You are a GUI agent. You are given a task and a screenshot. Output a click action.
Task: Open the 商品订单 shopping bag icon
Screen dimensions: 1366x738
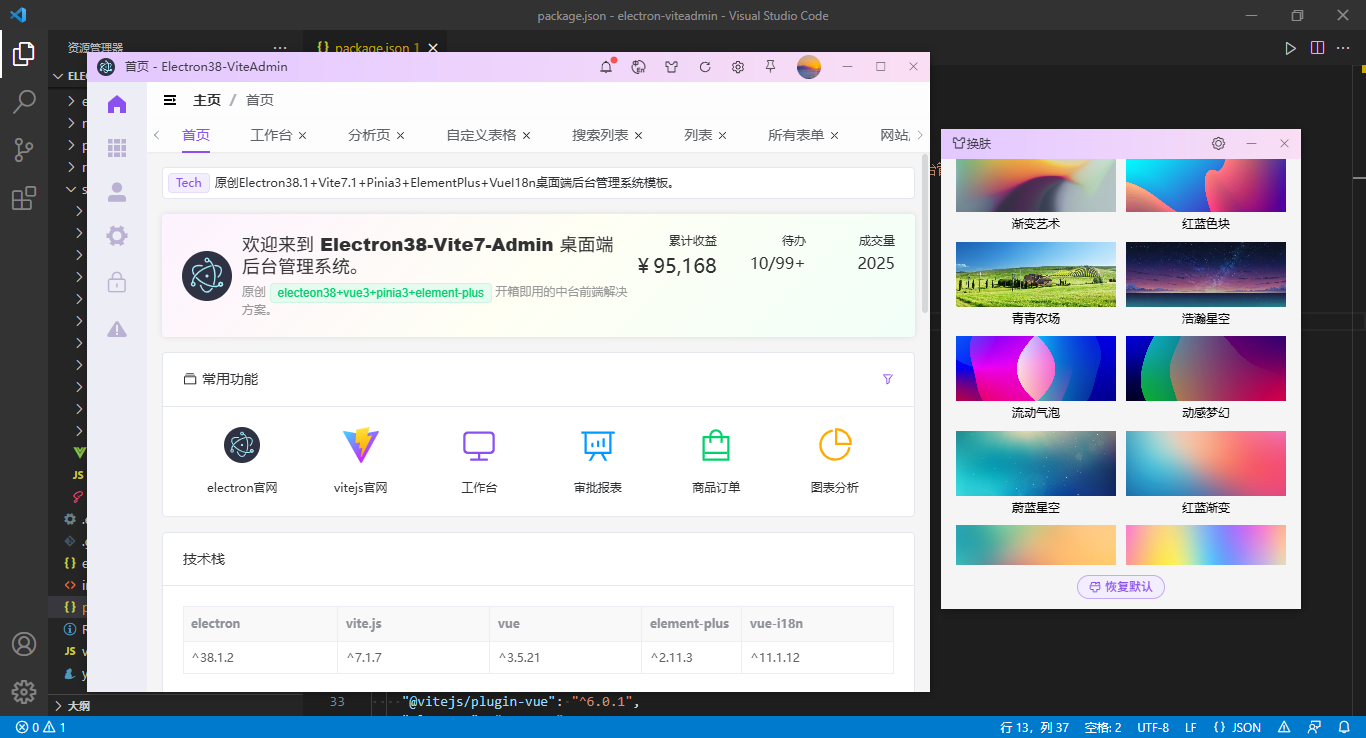(716, 445)
